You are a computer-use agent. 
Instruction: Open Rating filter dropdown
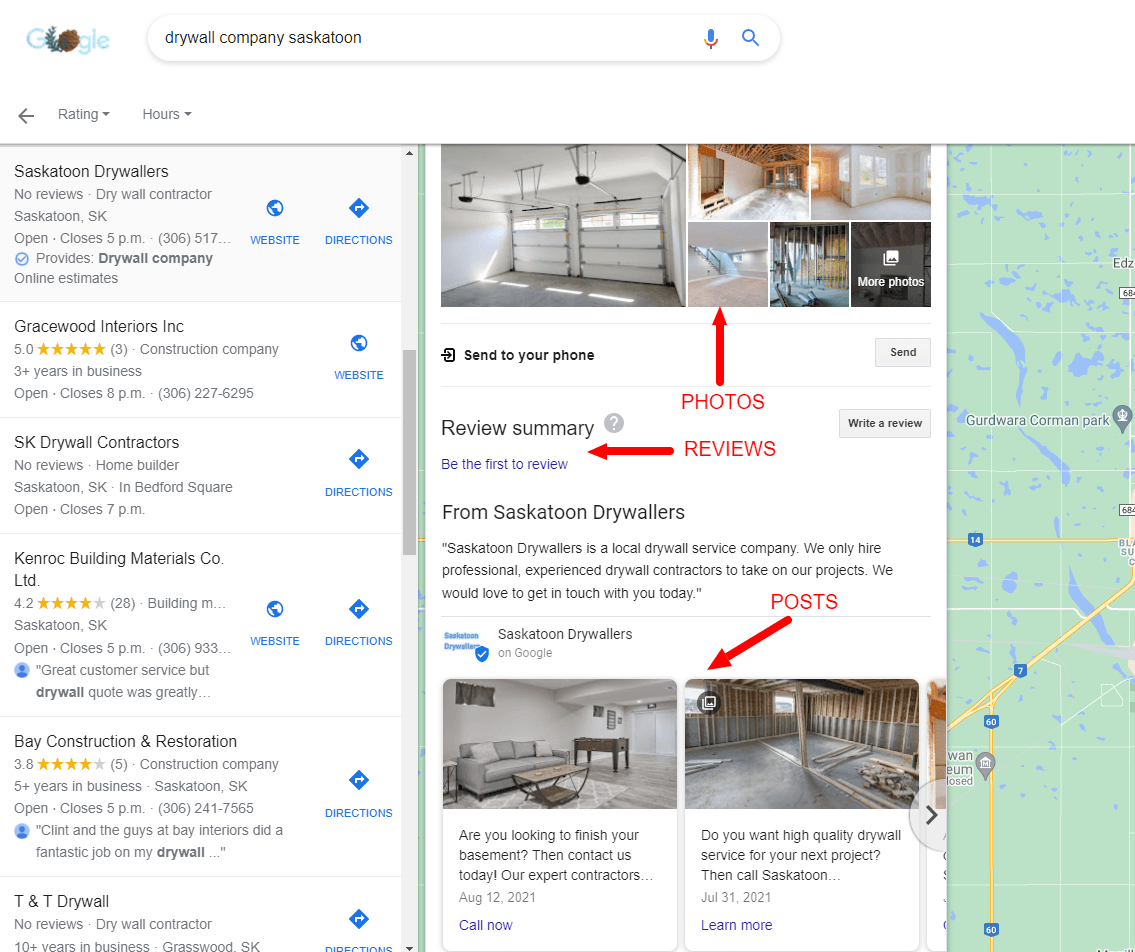click(83, 114)
